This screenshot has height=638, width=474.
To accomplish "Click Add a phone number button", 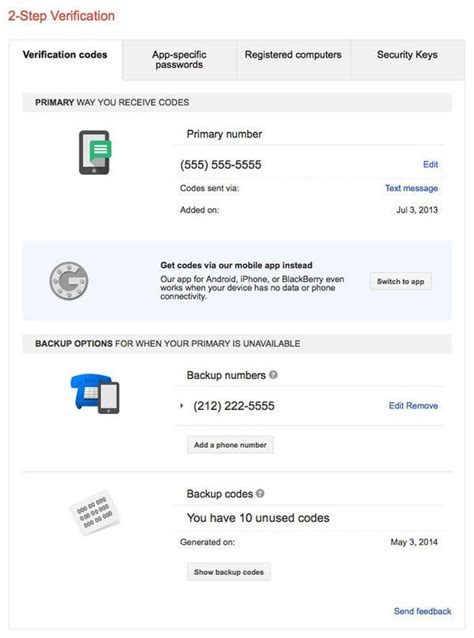I will pyautogui.click(x=230, y=445).
